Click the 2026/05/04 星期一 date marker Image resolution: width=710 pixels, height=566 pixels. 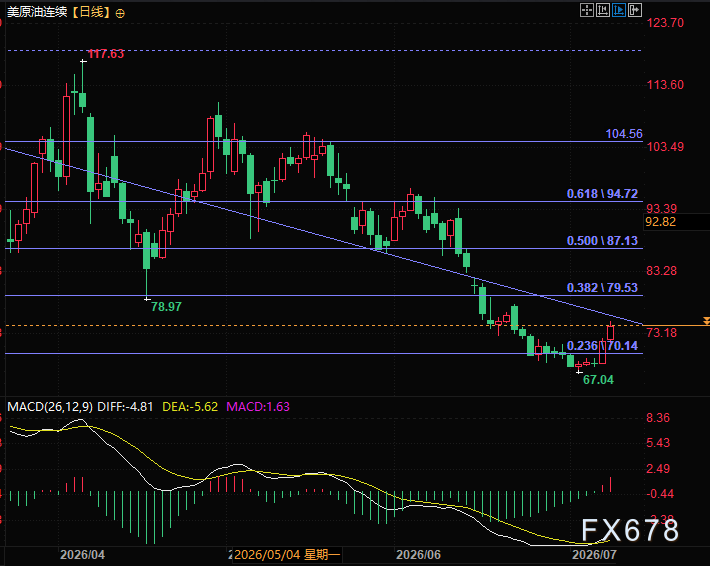[287, 555]
